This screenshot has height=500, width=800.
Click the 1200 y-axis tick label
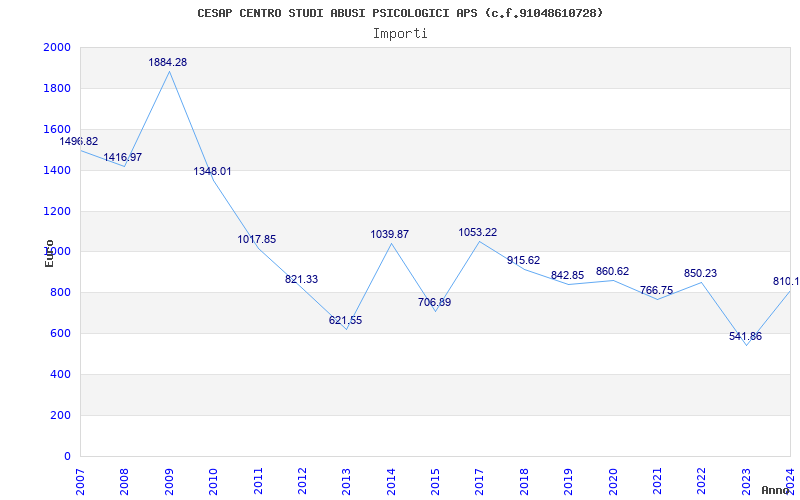coord(57,211)
